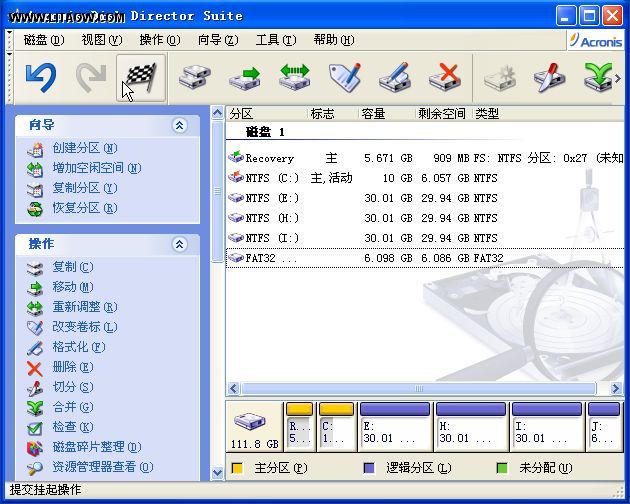Viewport: 630px width, 504px height.
Task: Sort by the 类型 column header
Action: pos(548,114)
